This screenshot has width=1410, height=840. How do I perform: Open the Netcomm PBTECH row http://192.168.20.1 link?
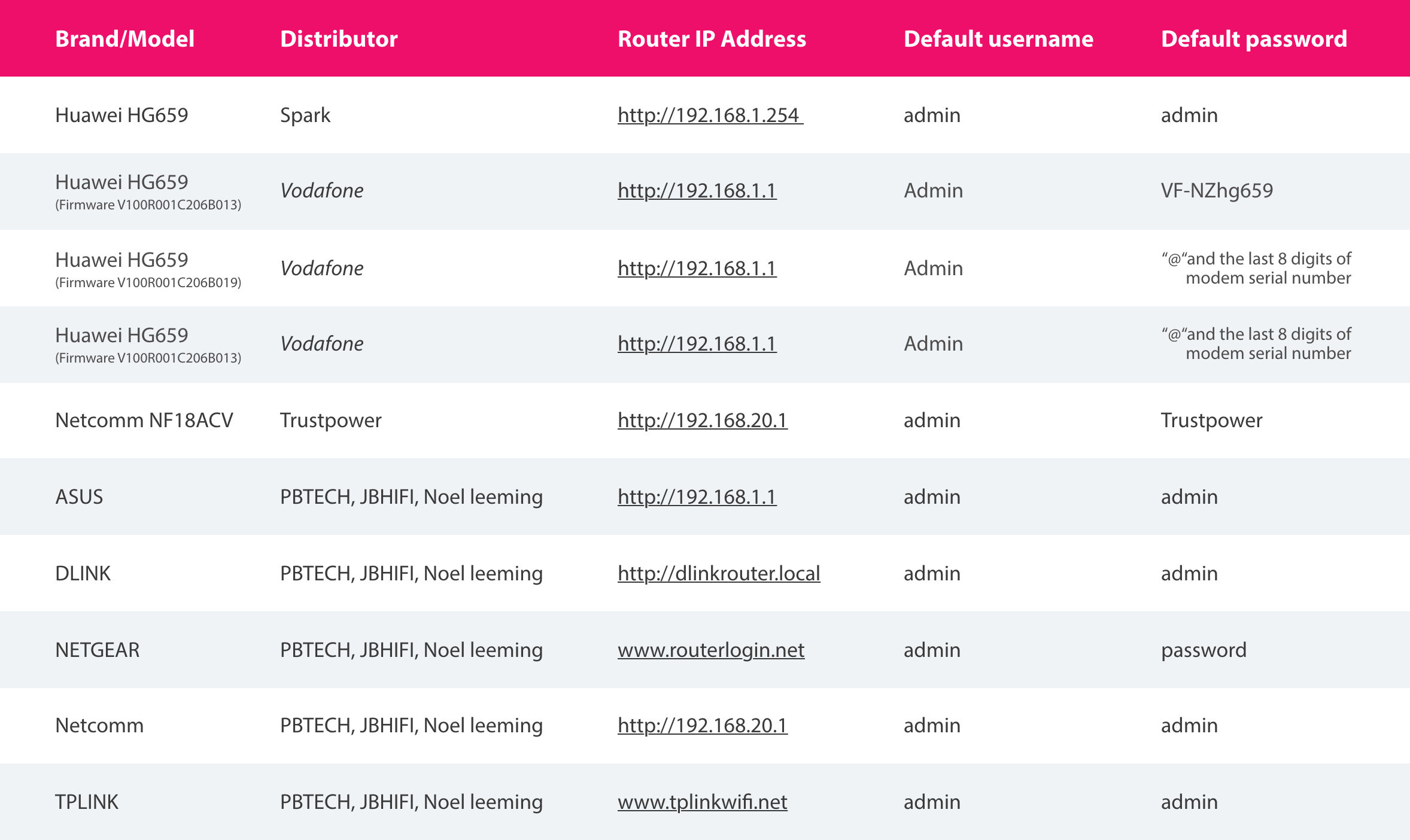pyautogui.click(x=703, y=725)
